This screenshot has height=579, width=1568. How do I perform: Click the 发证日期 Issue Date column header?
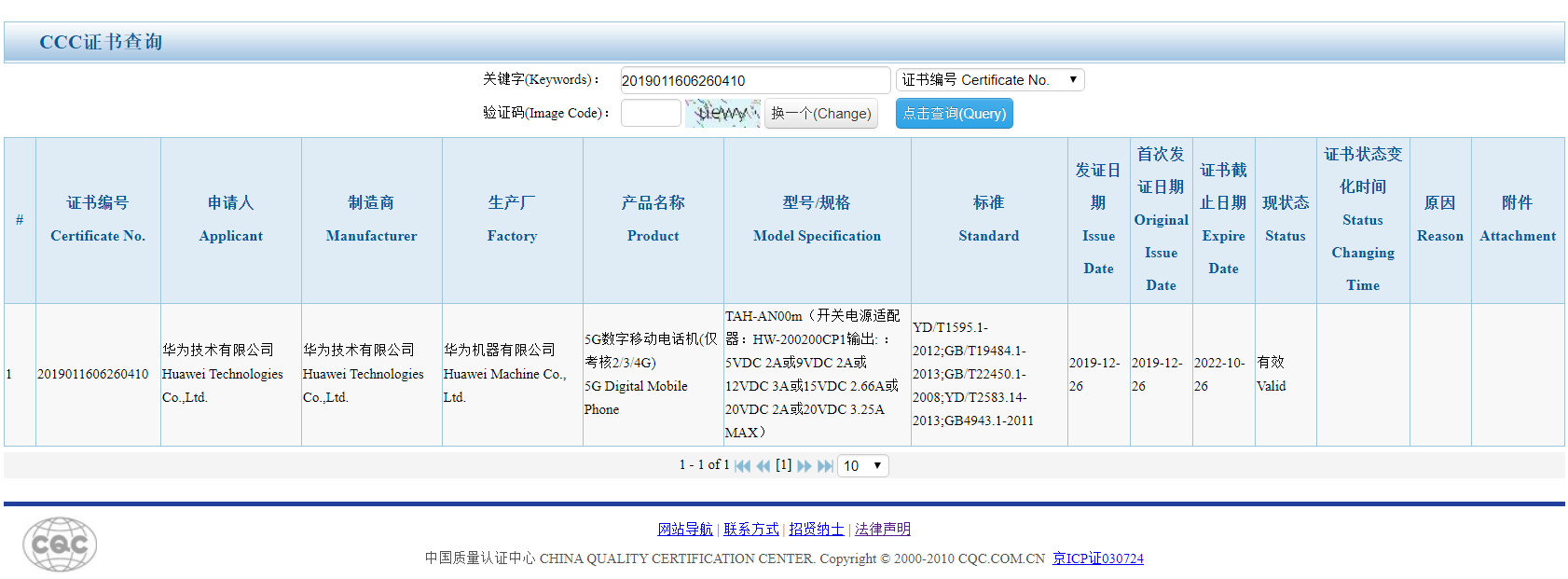[1099, 220]
